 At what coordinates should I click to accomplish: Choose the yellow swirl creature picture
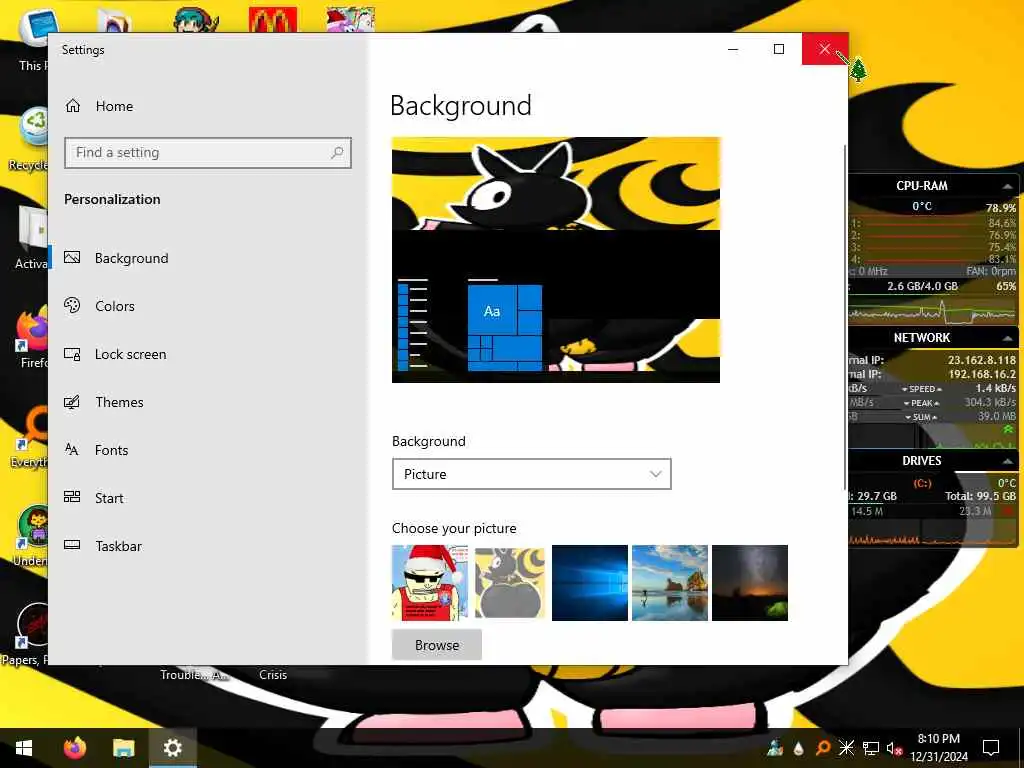510,583
